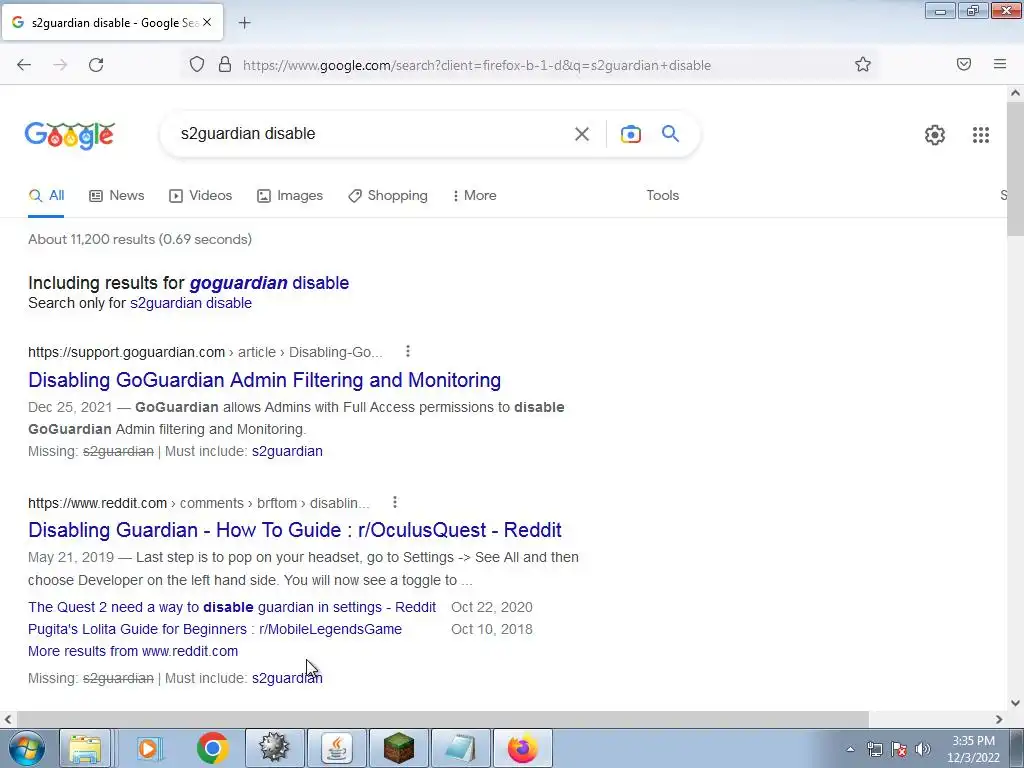Click the vertical scrollbar down arrow
1024x768 pixels.
coord(1015,703)
